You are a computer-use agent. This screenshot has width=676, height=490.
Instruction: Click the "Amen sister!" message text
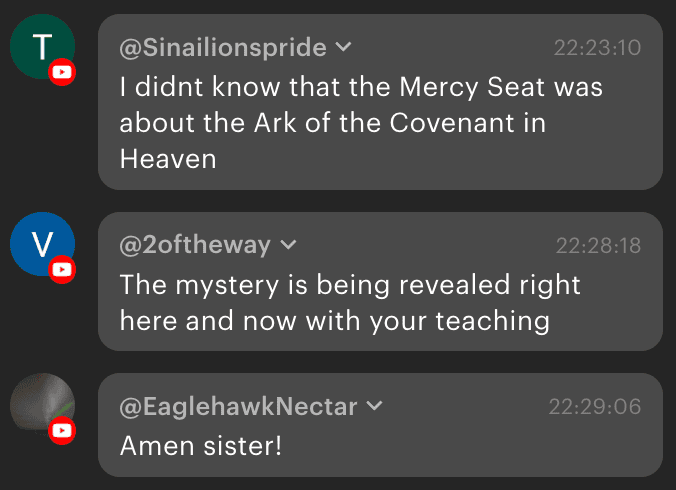[x=201, y=445]
